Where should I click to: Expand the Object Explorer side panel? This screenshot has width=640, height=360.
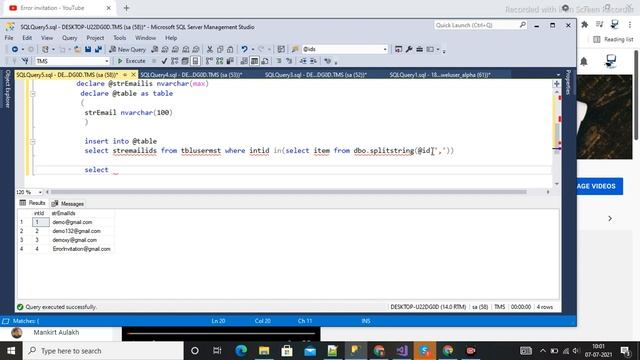click(x=7, y=89)
